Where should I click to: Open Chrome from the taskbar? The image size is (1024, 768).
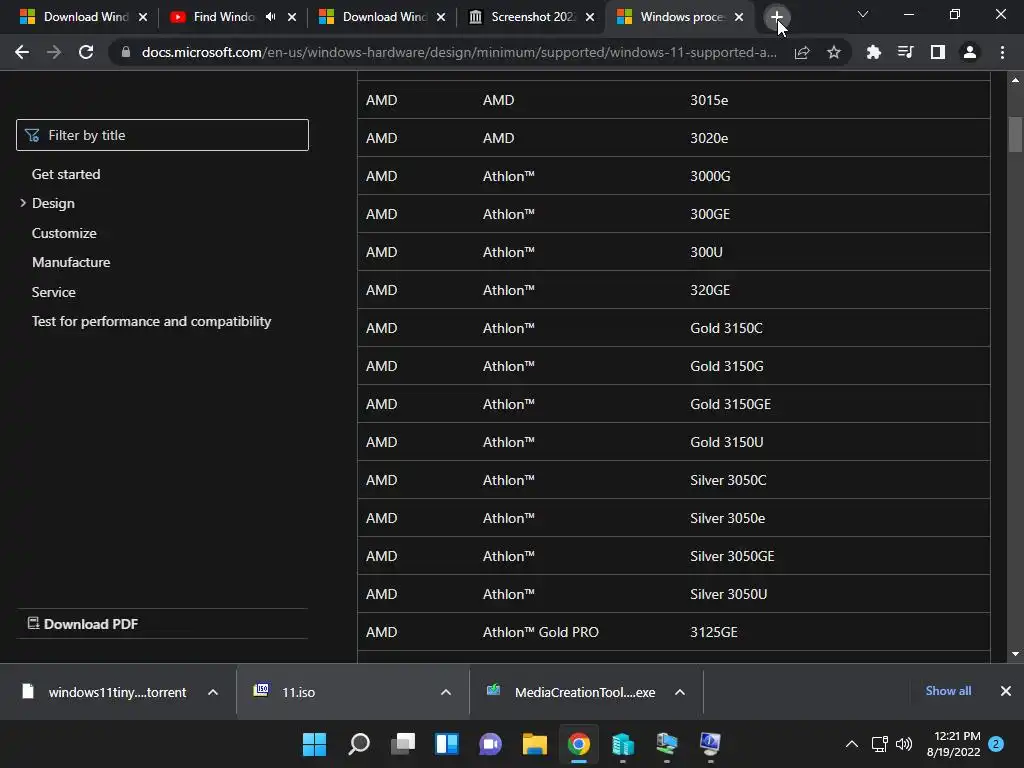pos(579,744)
